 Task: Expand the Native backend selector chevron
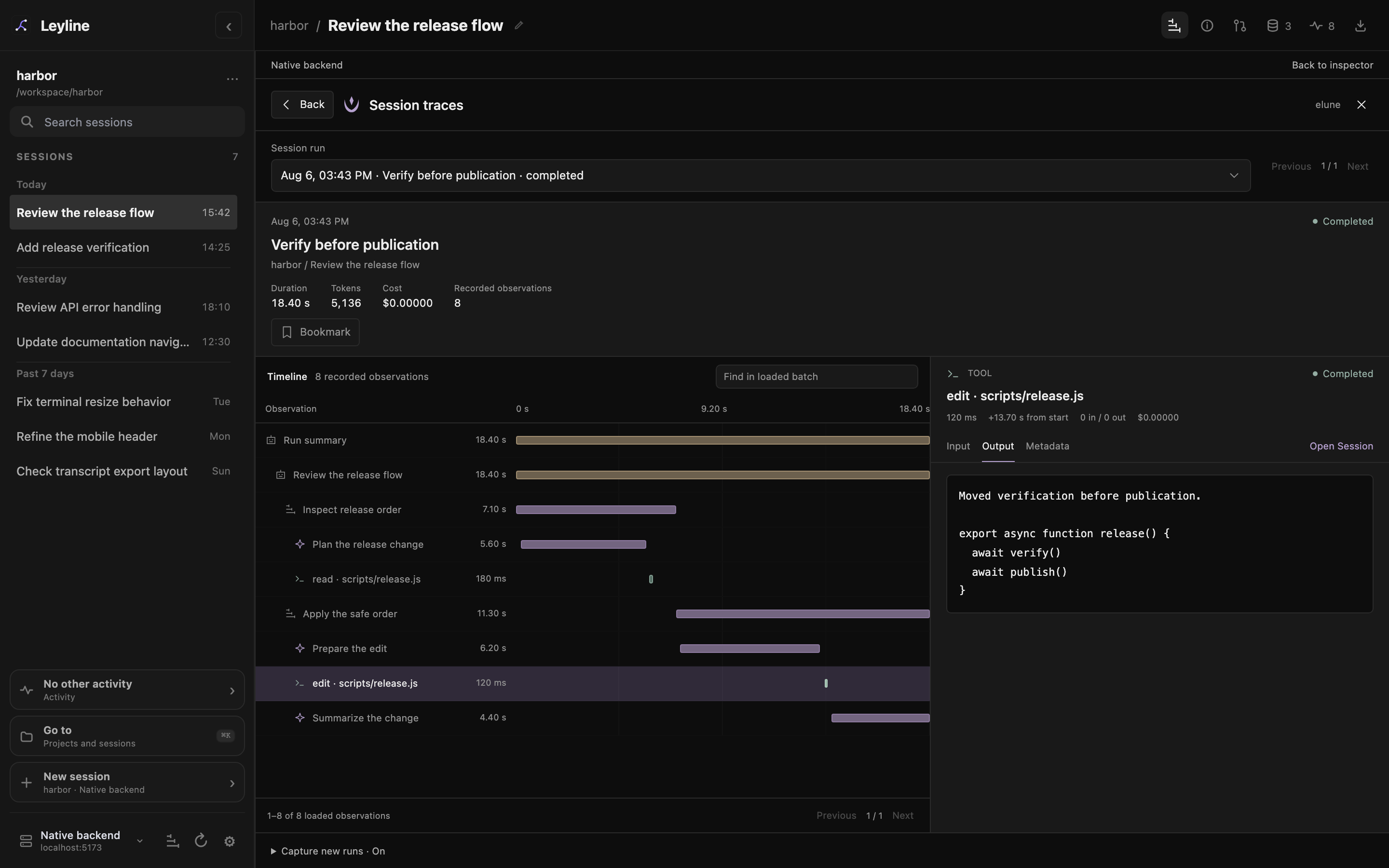coord(139,841)
